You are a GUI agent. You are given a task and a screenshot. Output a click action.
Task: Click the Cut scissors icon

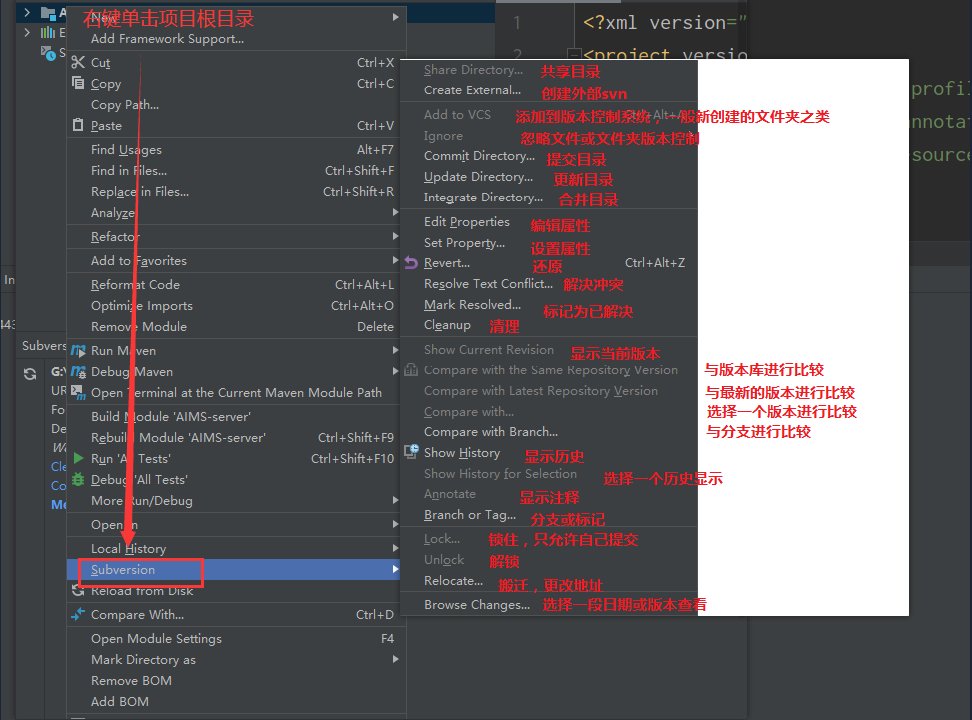[x=77, y=62]
